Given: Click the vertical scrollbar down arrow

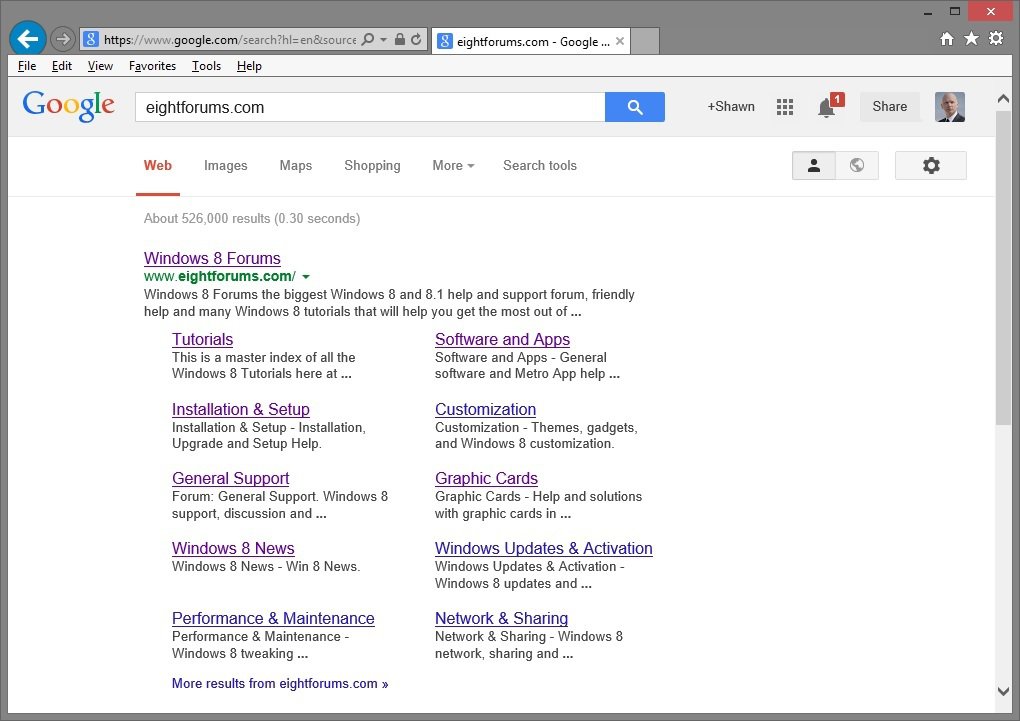Looking at the screenshot, I should tap(1004, 691).
